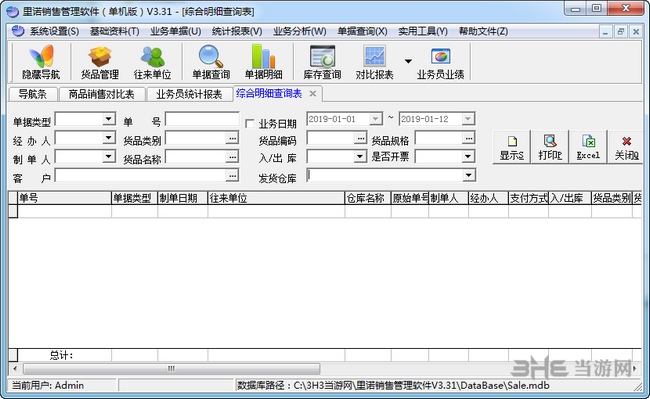Open the 帮助文件(Z) menu
This screenshot has width=650, height=399.
(483, 31)
